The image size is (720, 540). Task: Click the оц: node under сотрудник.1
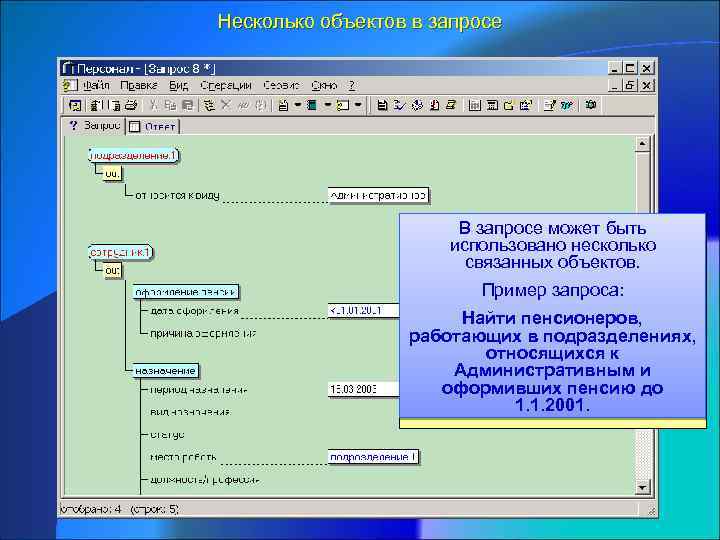pos(112,271)
